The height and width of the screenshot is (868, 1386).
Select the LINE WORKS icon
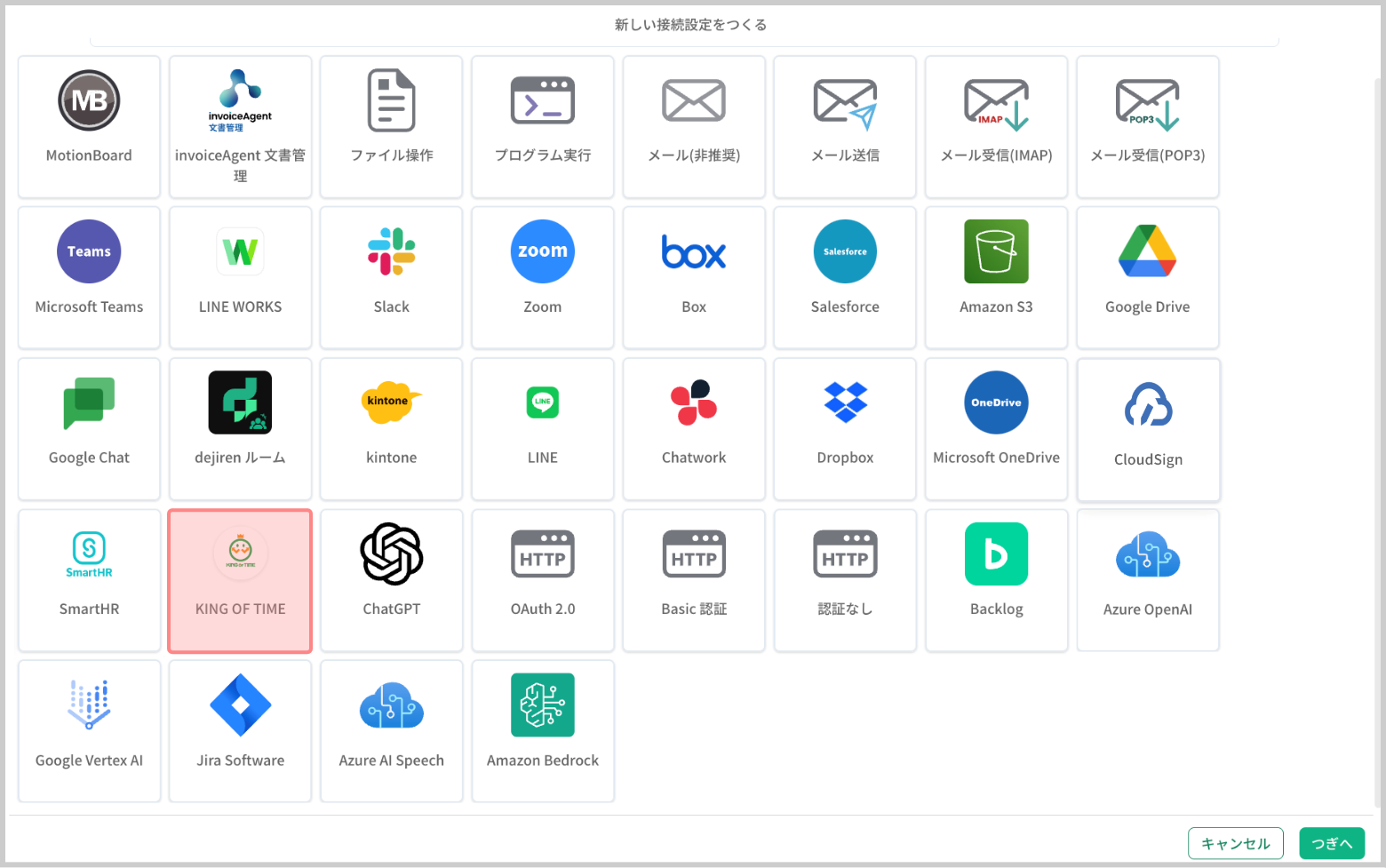(x=240, y=251)
